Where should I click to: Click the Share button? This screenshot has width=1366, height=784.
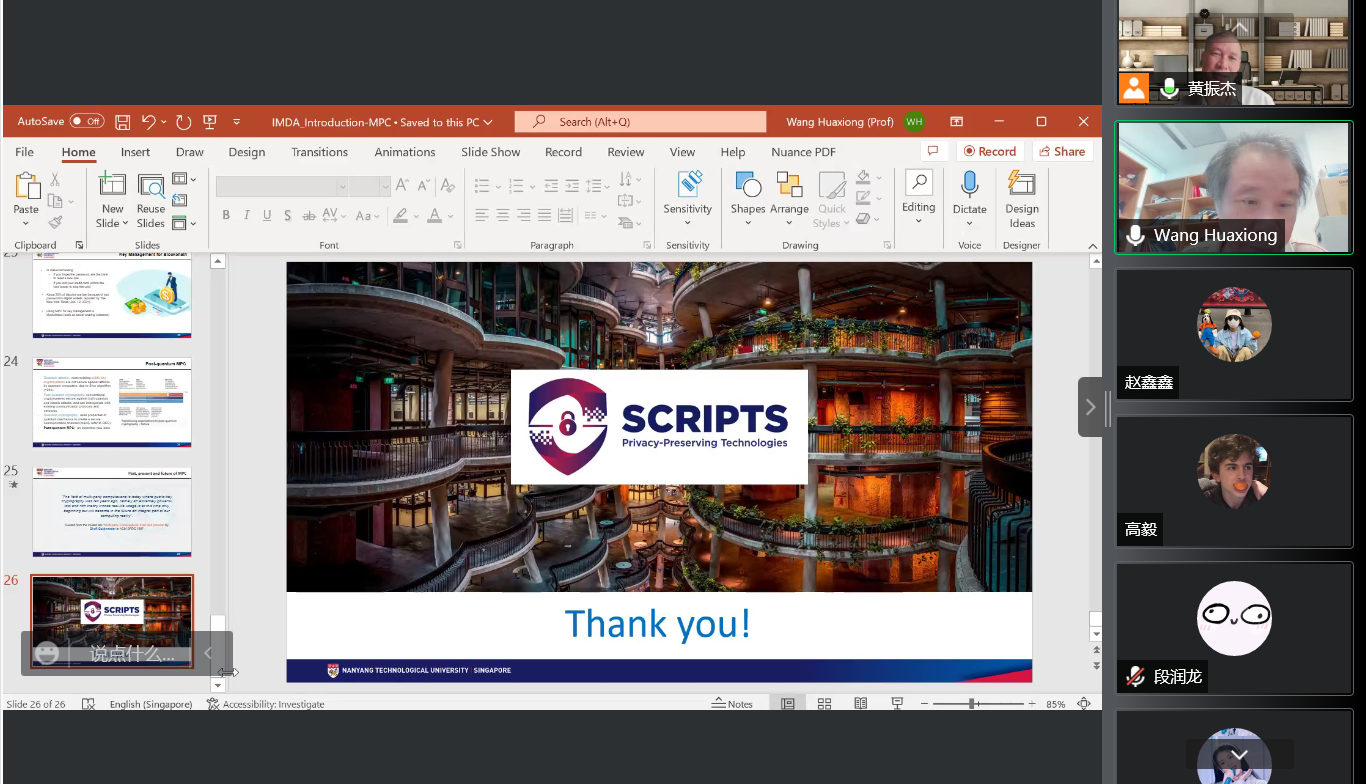pos(1061,151)
